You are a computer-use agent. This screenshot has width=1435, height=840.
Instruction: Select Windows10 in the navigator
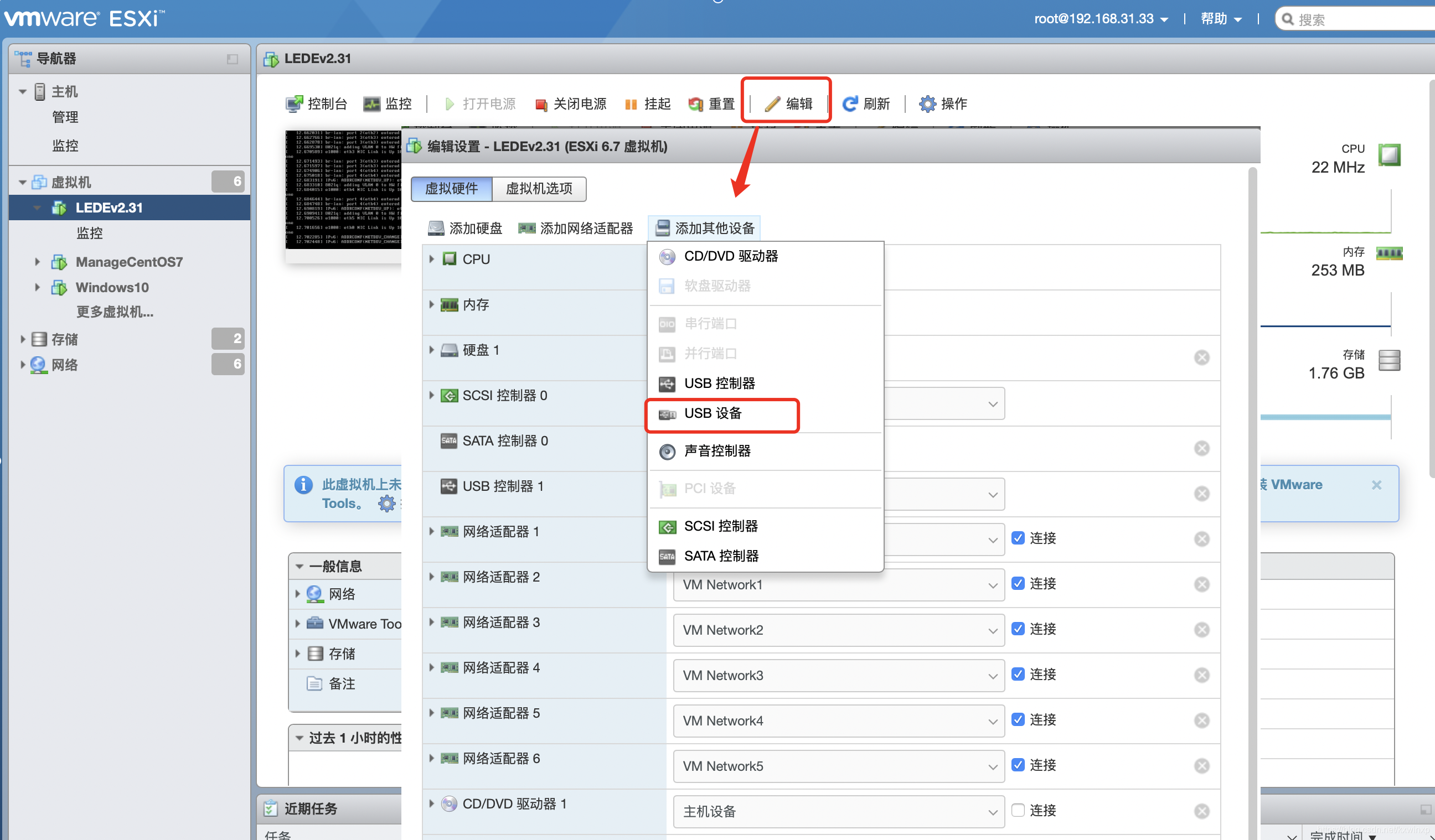[x=112, y=287]
